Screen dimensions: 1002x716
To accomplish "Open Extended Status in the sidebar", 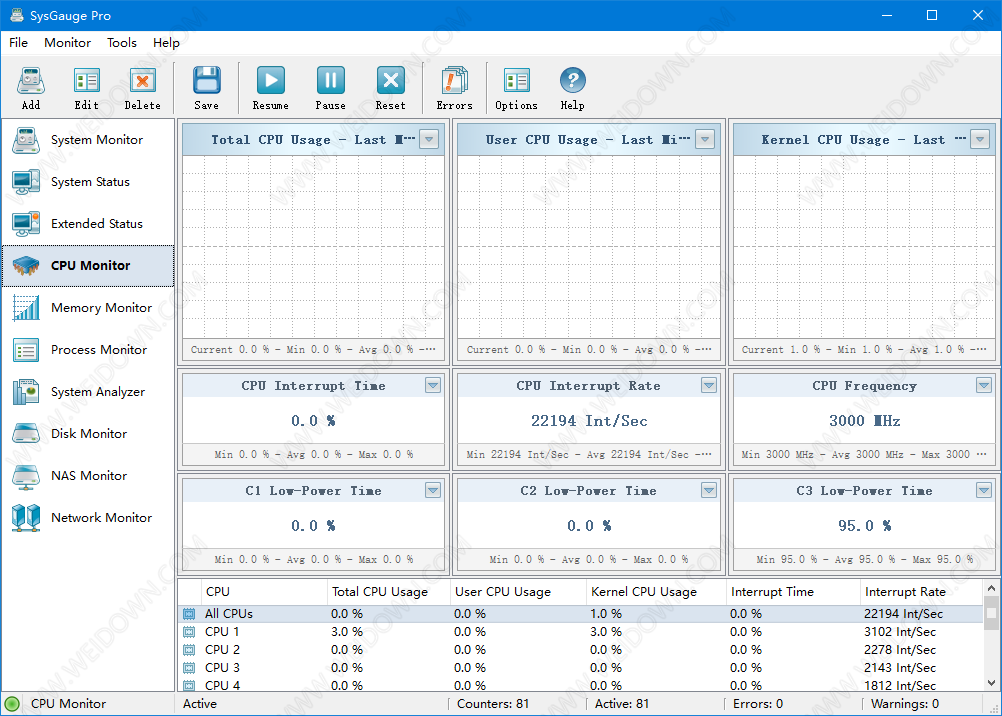I will click(88, 224).
